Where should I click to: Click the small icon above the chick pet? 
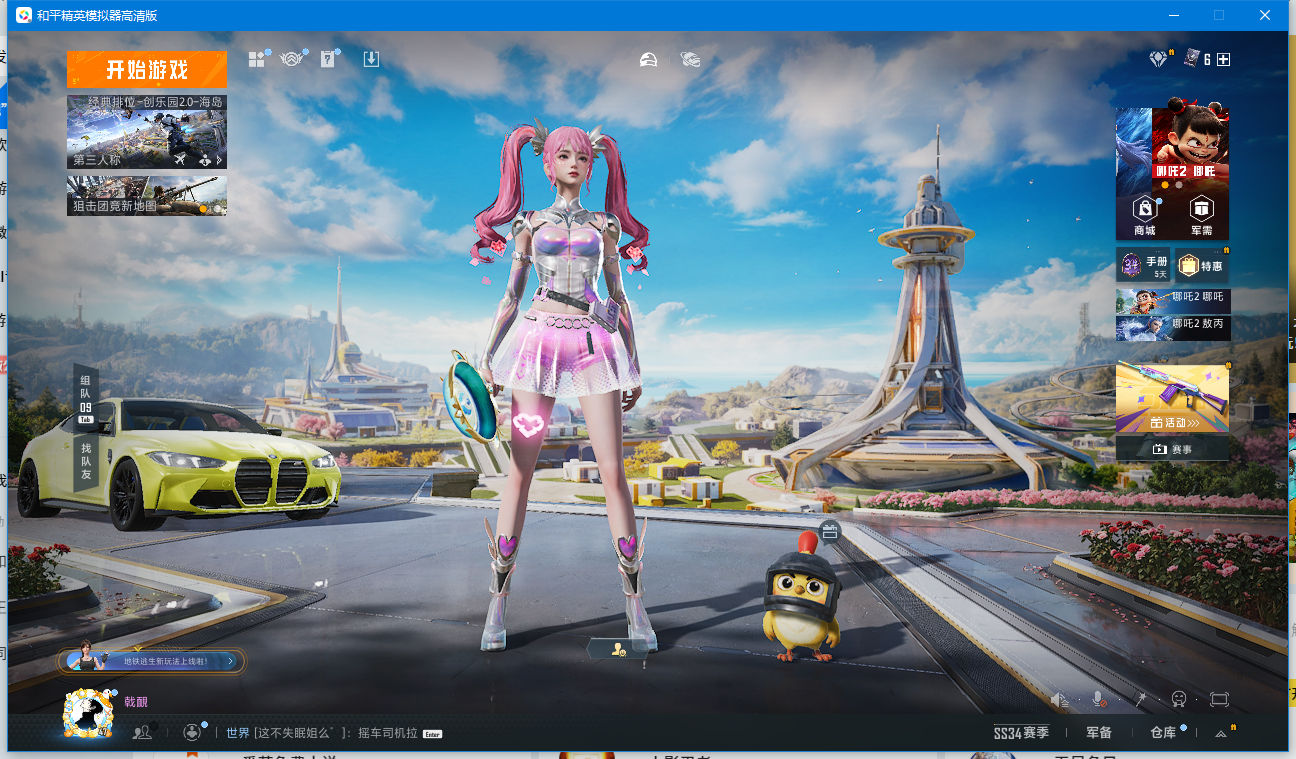pos(828,532)
